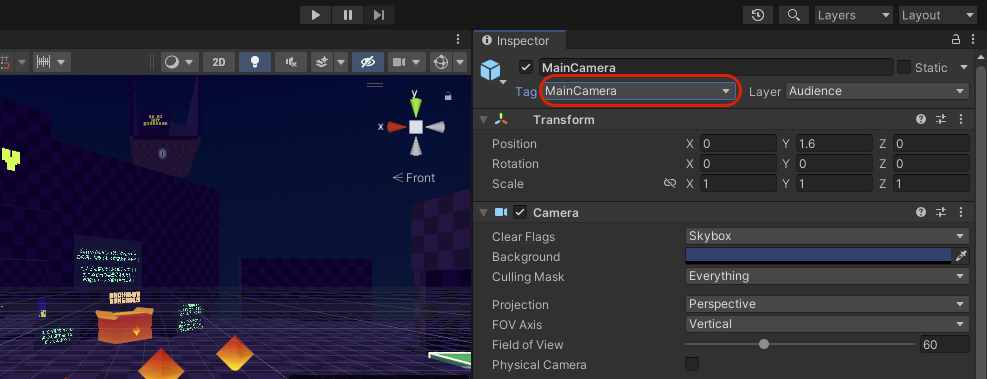Open the Static flags dropdown arrow

tap(964, 67)
